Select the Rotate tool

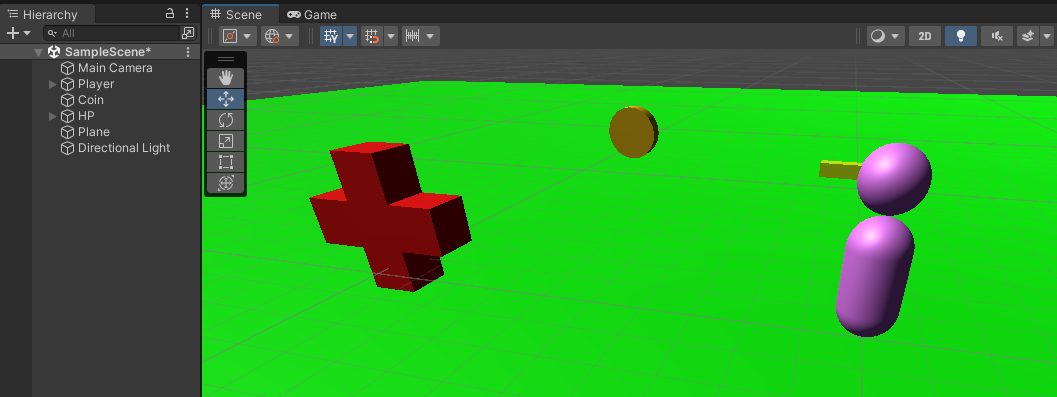[226, 120]
